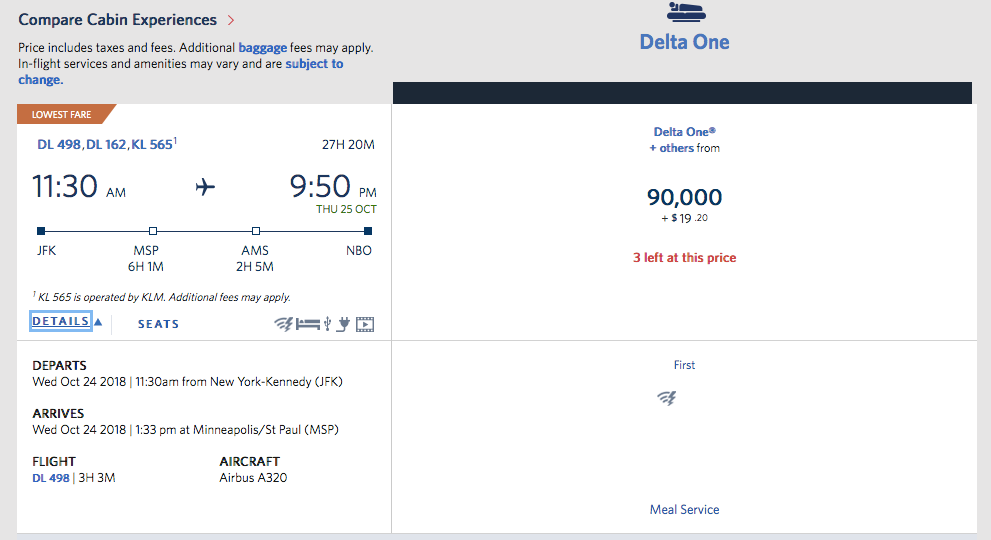991x540 pixels.
Task: Click the Wi-Fi icon under First cabin
Action: click(x=666, y=398)
